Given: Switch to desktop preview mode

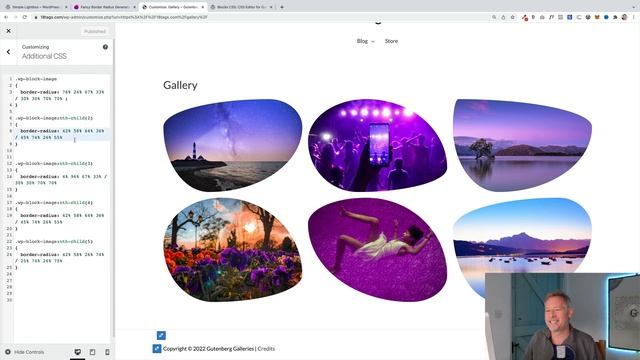Looking at the screenshot, I should click(x=78, y=352).
